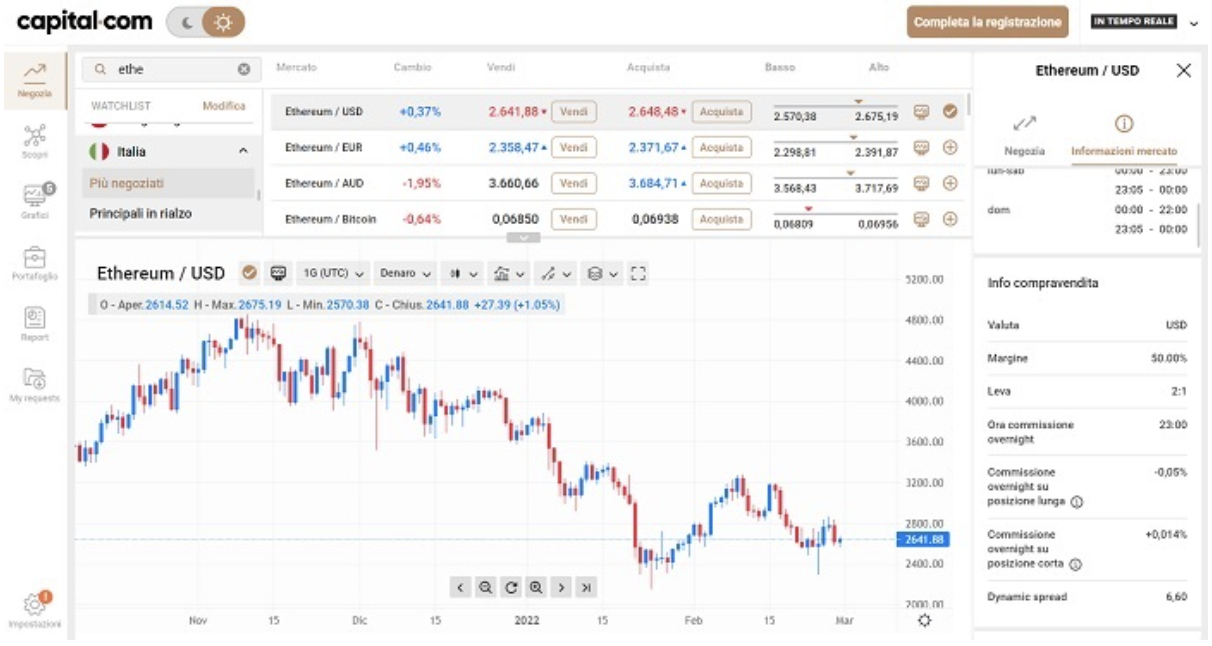Click the capital.com logo
Image resolution: width=1212 pixels, height=646 pixels.
[x=85, y=21]
